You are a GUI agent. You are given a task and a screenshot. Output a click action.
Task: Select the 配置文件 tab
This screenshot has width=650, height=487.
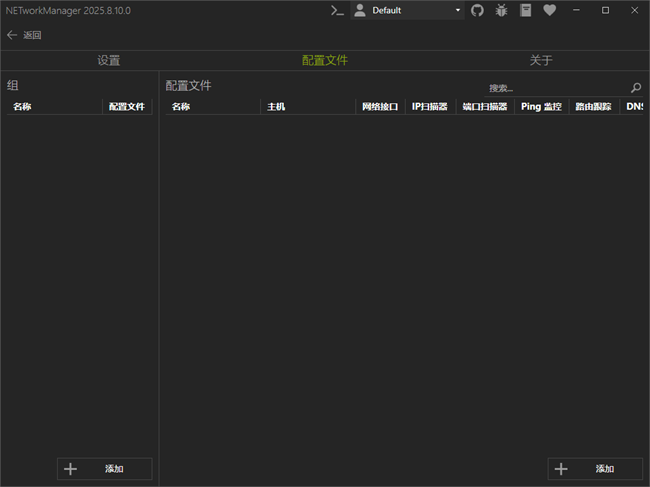325,60
